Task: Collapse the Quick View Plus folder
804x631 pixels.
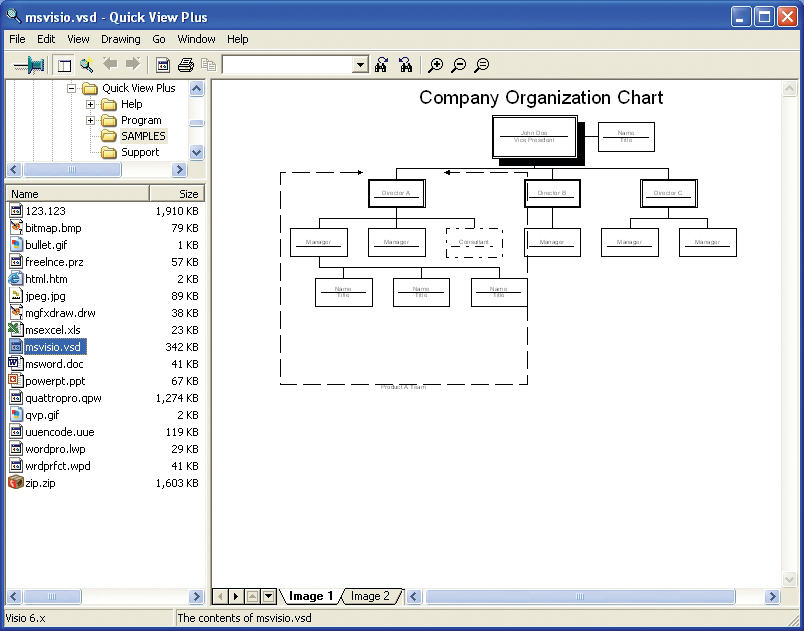Action: tap(72, 88)
